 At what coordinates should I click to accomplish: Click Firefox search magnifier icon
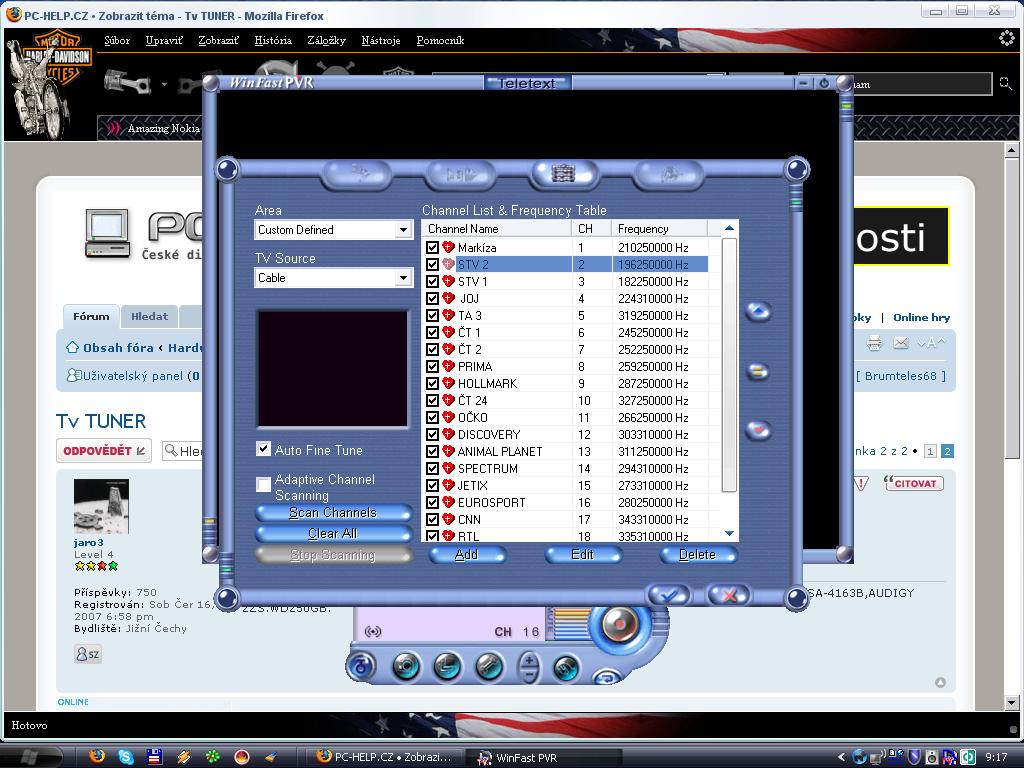pos(1006,83)
